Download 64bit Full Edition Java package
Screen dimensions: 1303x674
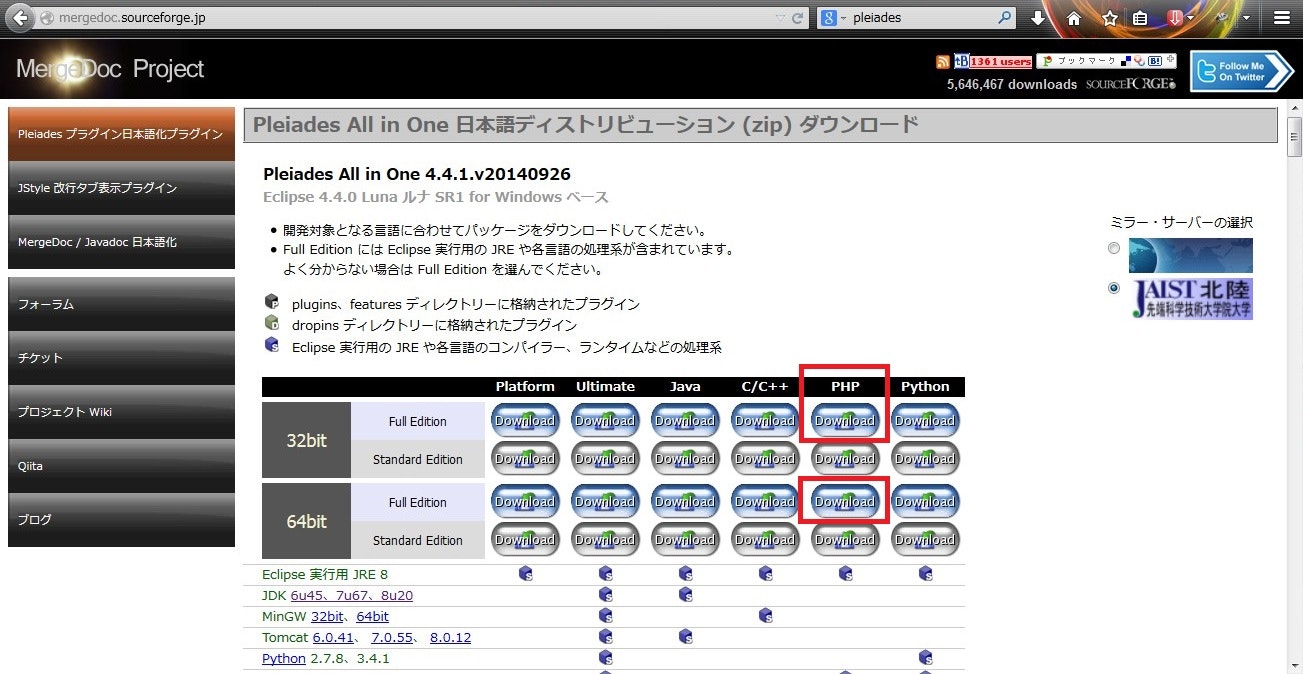[x=685, y=502]
